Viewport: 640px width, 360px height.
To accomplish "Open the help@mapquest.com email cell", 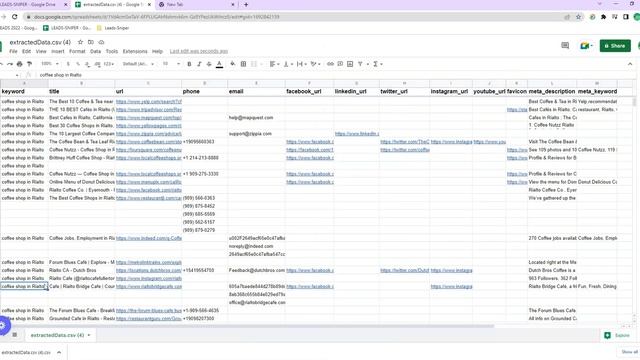I will point(256,118).
